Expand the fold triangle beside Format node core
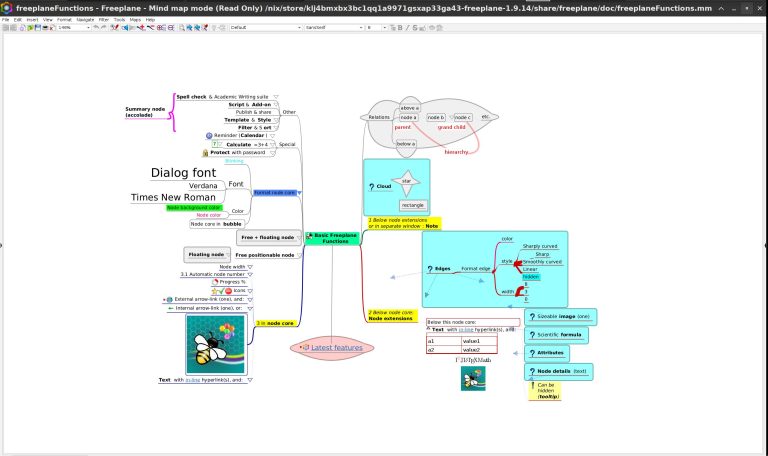Viewport: 768px width, 456px height. [299, 192]
